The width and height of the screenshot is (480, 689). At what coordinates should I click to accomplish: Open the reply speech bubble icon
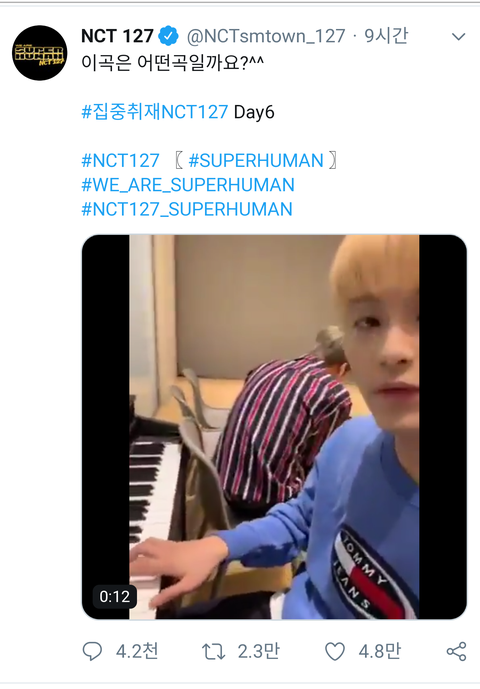tap(92, 651)
